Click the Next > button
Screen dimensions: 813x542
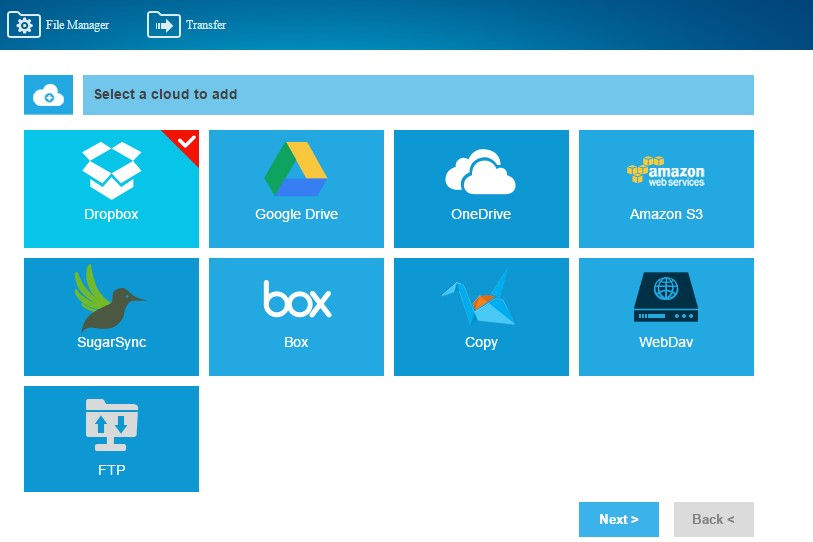(619, 519)
